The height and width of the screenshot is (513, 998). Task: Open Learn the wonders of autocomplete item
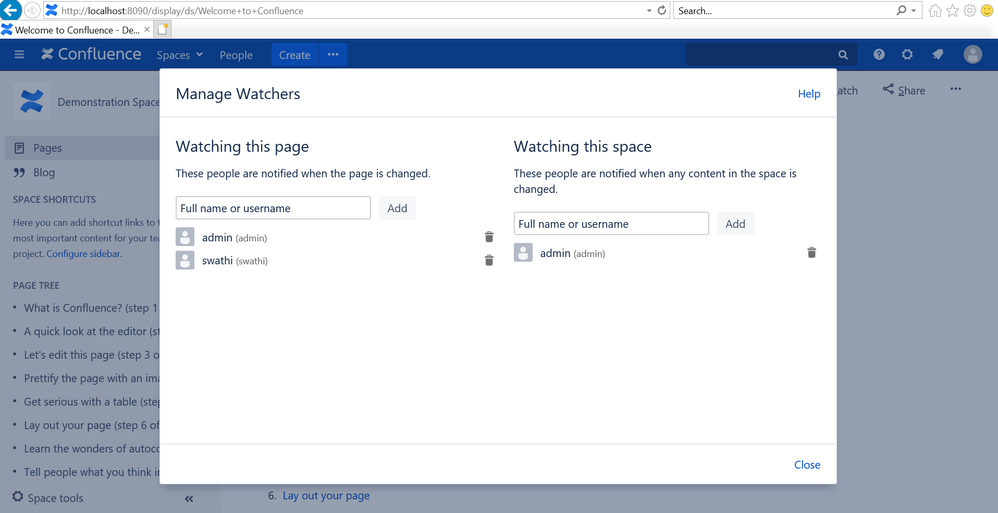point(91,449)
